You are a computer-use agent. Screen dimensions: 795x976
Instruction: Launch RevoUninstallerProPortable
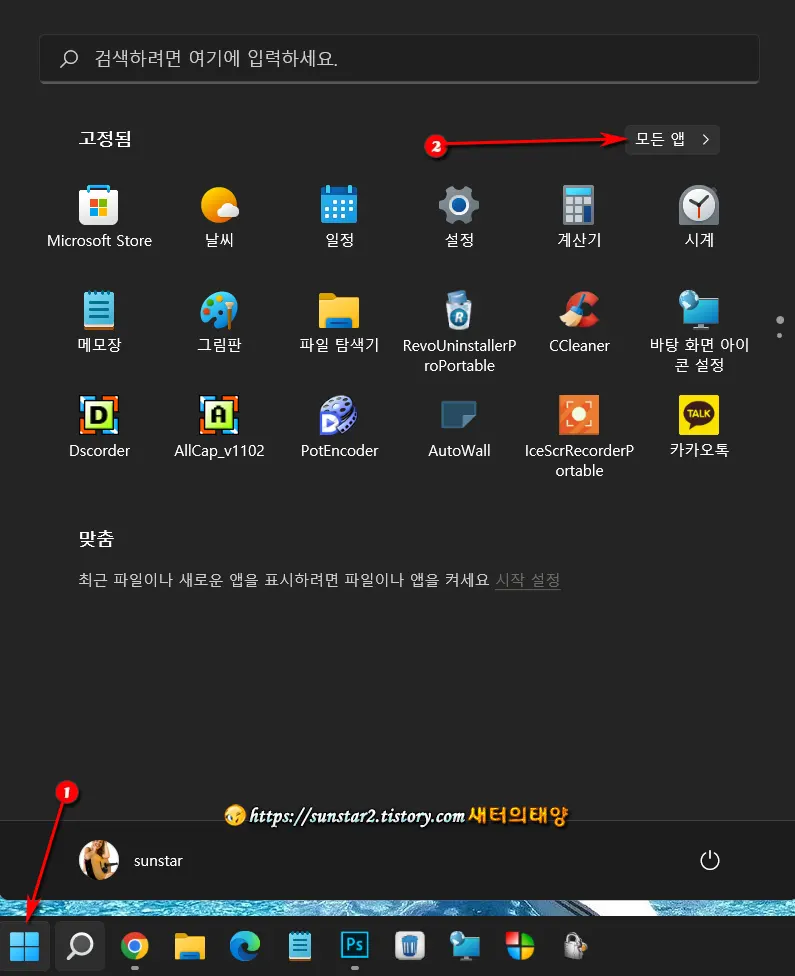click(459, 331)
